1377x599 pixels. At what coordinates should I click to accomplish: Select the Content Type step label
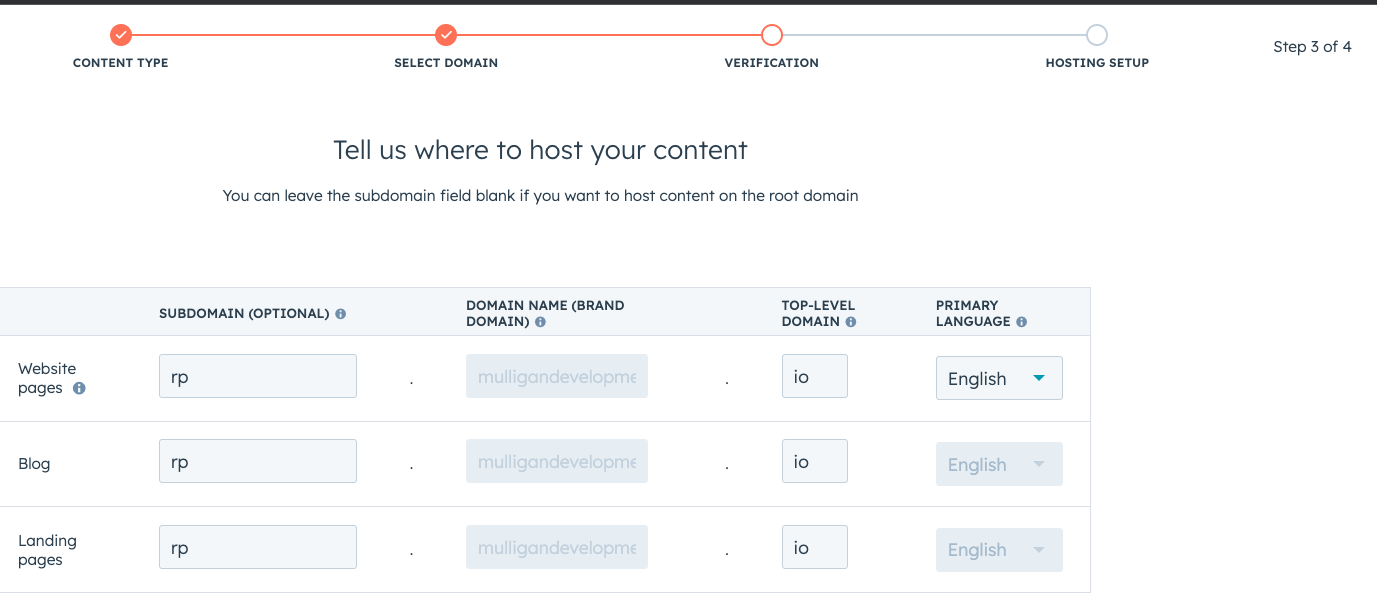(120, 62)
